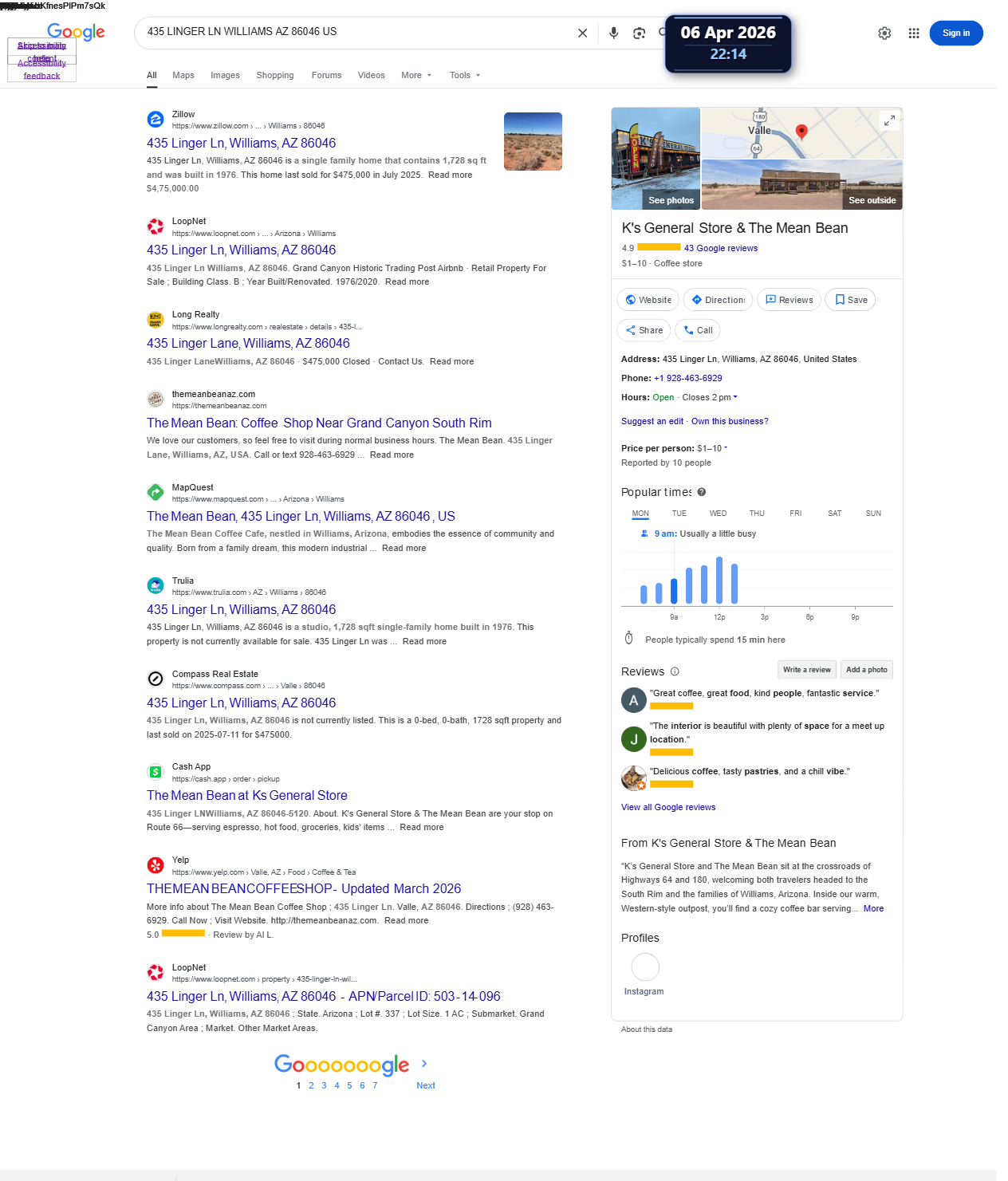Open the Tools dropdown
1008x1181 pixels.
(x=465, y=75)
